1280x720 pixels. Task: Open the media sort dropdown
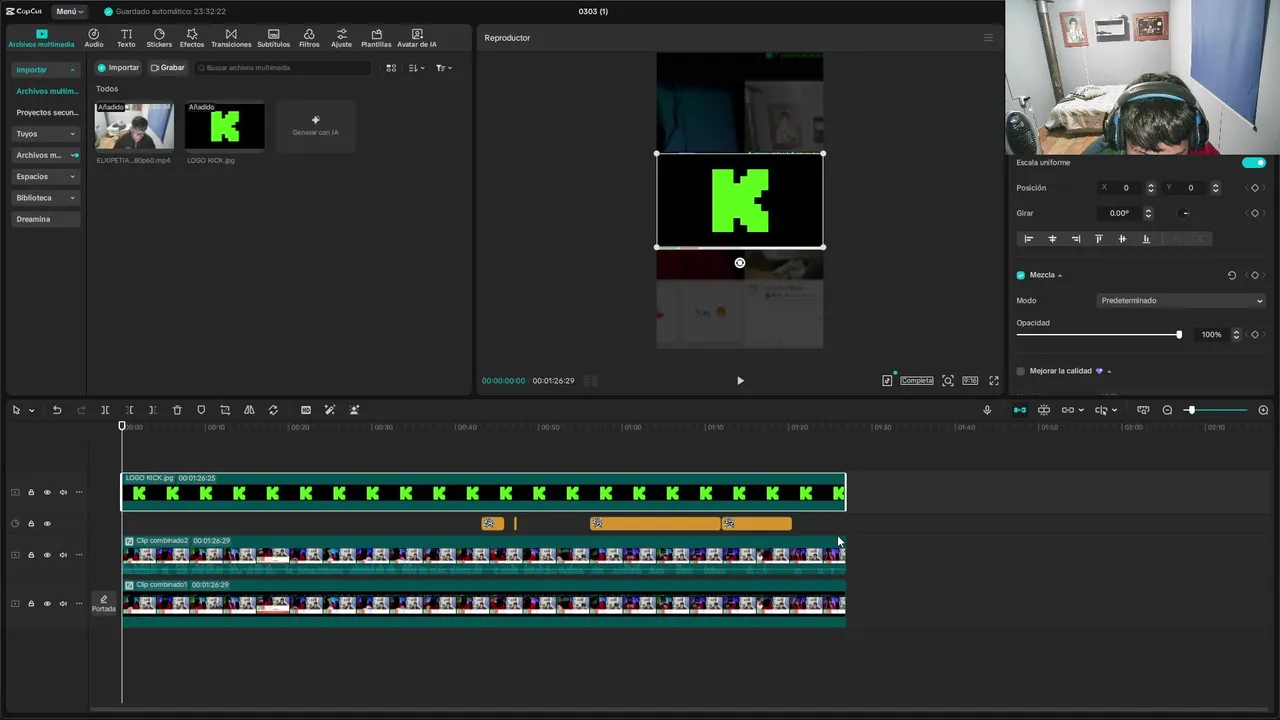(x=417, y=68)
